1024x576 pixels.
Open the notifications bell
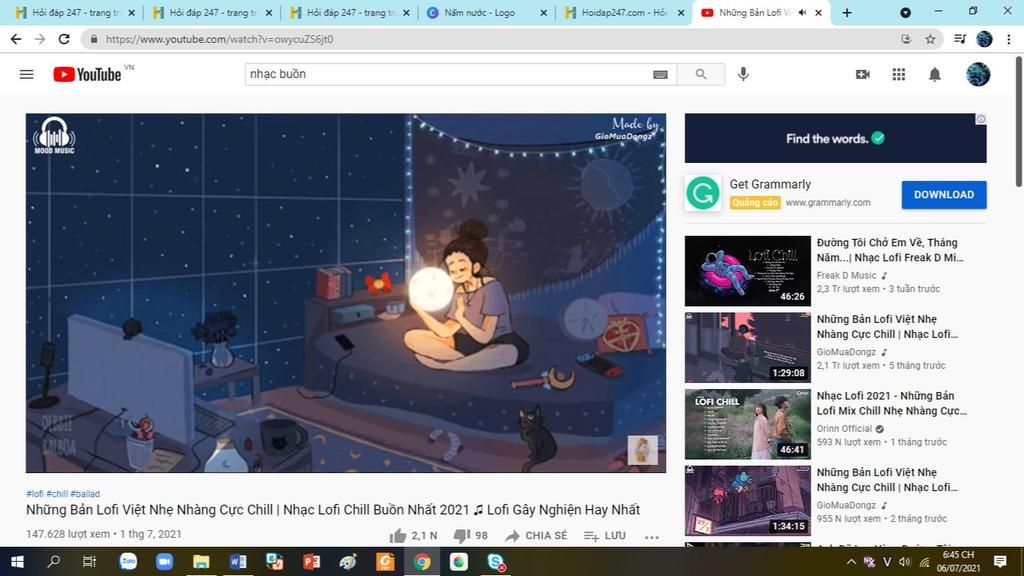pyautogui.click(x=935, y=74)
